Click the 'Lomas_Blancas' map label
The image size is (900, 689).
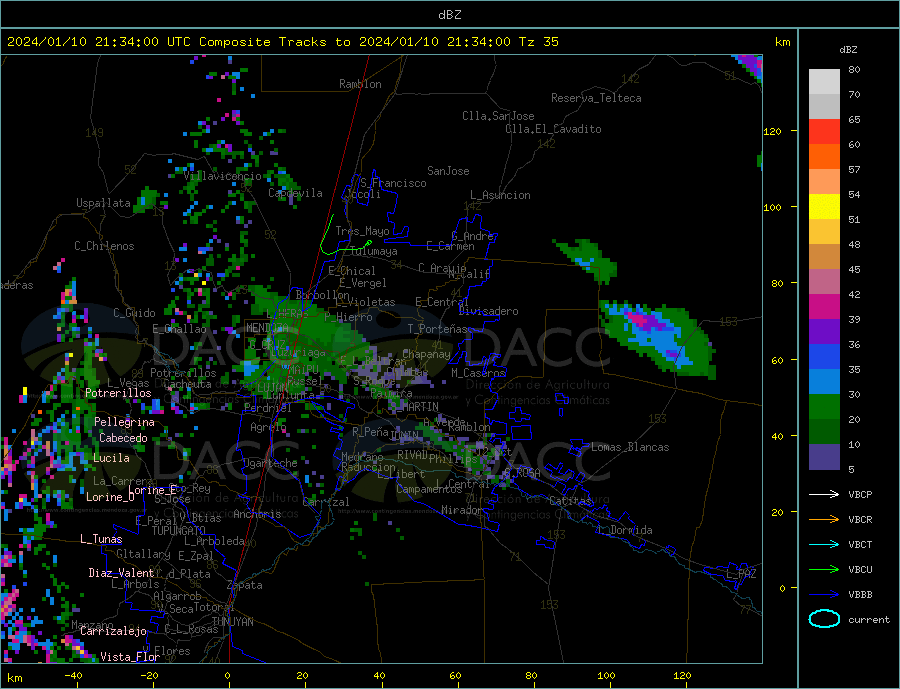click(630, 447)
